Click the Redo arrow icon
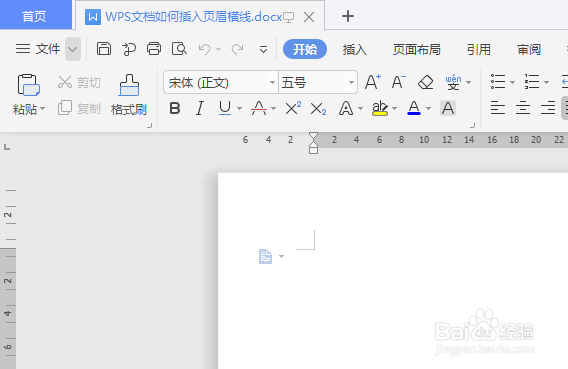Image resolution: width=568 pixels, height=369 pixels. 238,49
